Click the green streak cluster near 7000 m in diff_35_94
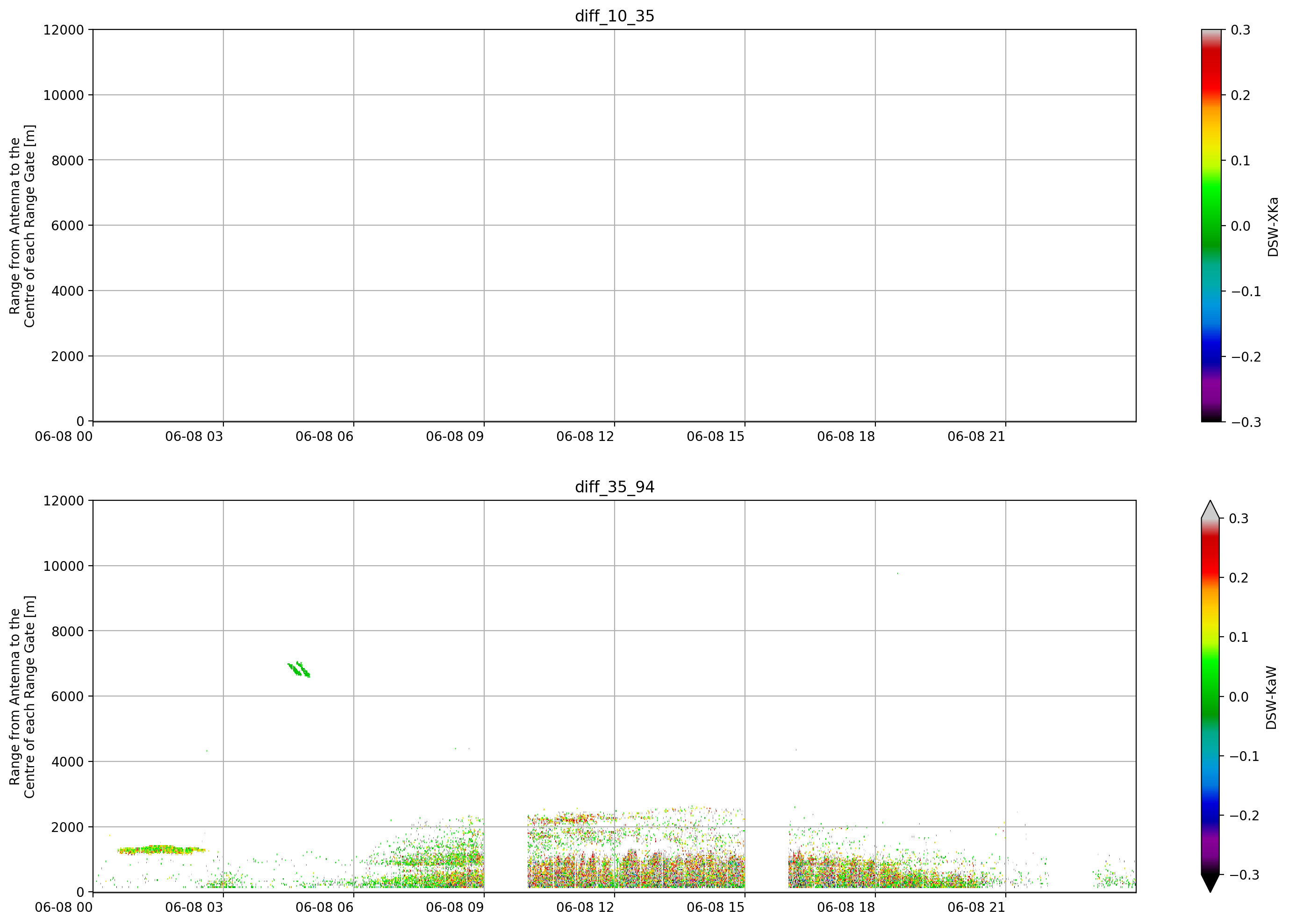This screenshot has width=1289, height=924. (x=299, y=669)
